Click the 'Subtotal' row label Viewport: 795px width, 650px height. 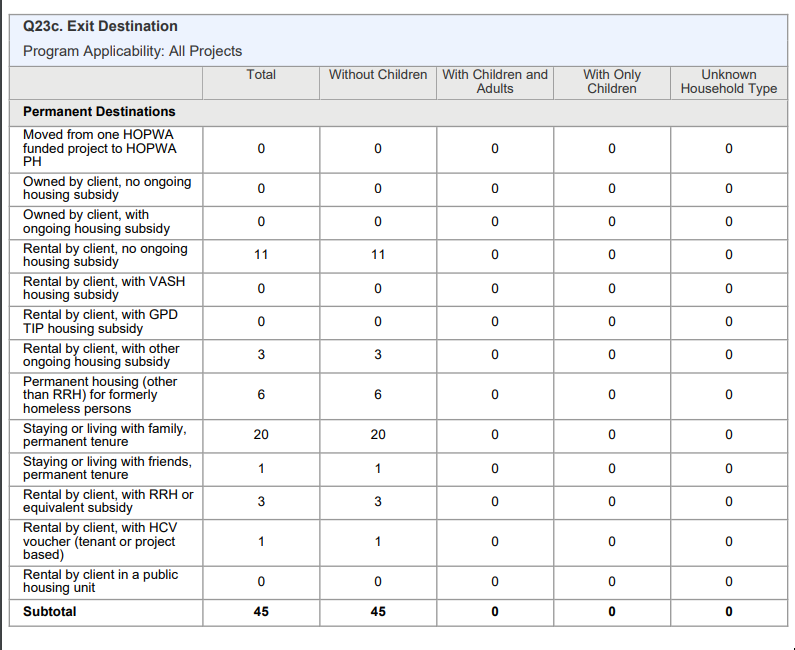pos(50,611)
